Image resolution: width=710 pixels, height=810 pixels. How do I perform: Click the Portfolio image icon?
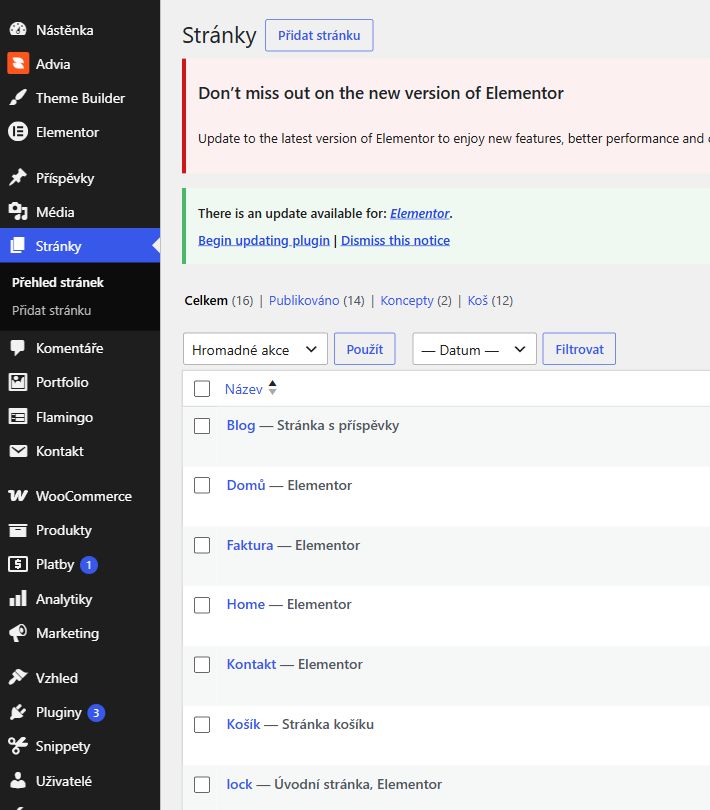[x=18, y=382]
